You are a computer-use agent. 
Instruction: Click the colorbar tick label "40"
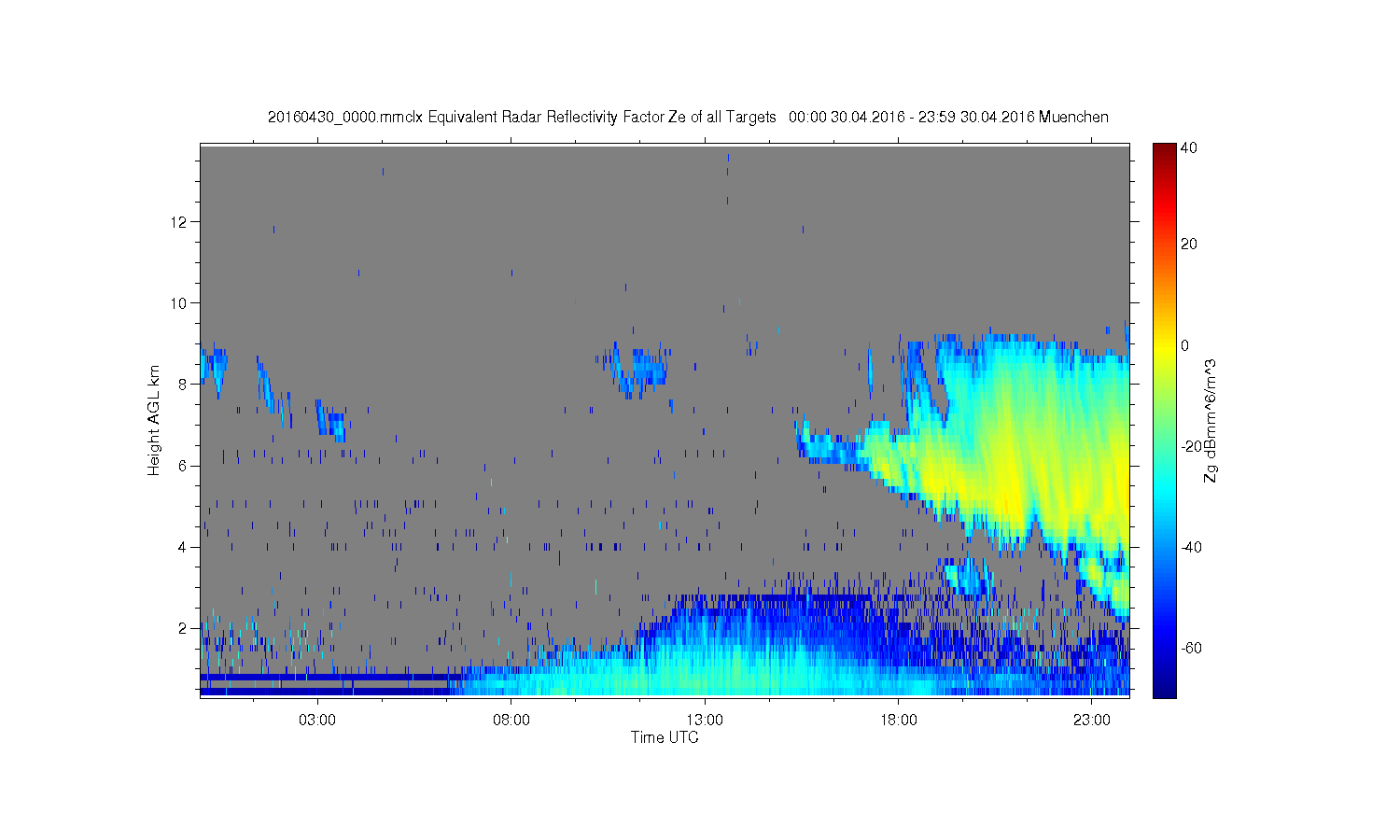coord(1189,147)
